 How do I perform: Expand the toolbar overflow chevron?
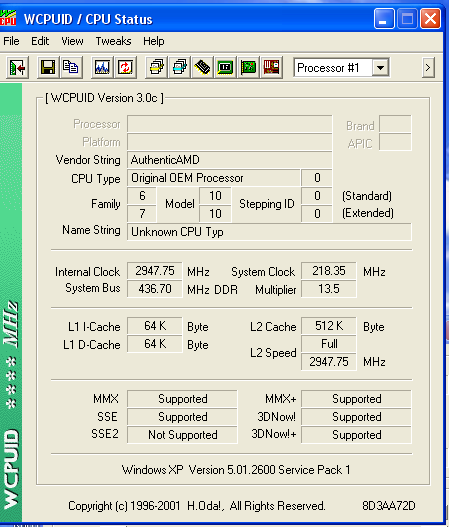click(x=428, y=68)
